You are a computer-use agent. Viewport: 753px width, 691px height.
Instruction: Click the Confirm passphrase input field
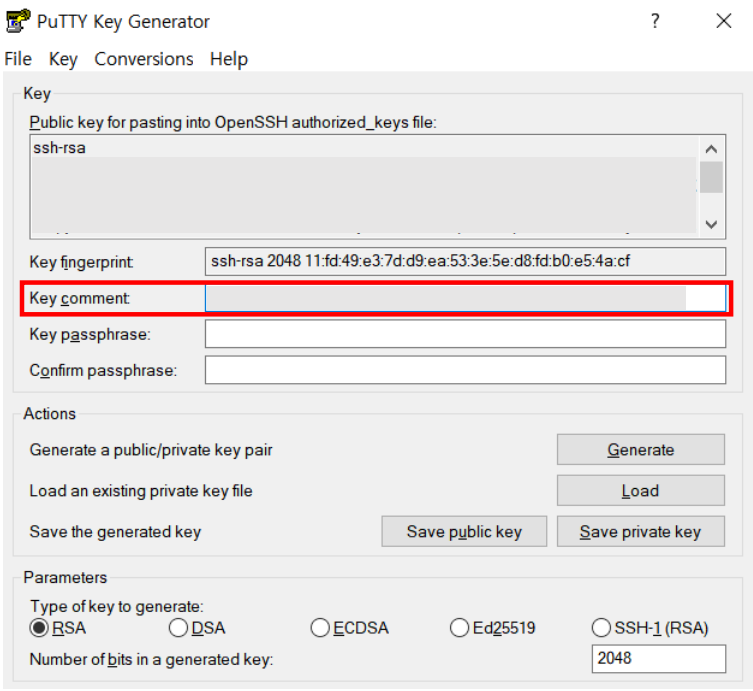[465, 370]
